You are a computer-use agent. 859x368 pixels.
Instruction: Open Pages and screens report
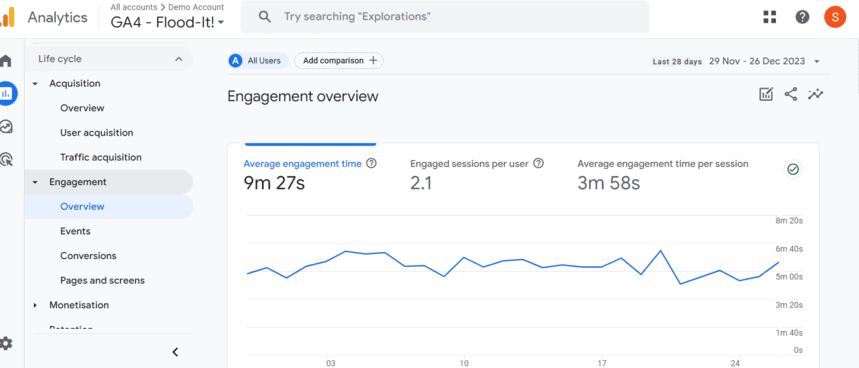coord(102,280)
